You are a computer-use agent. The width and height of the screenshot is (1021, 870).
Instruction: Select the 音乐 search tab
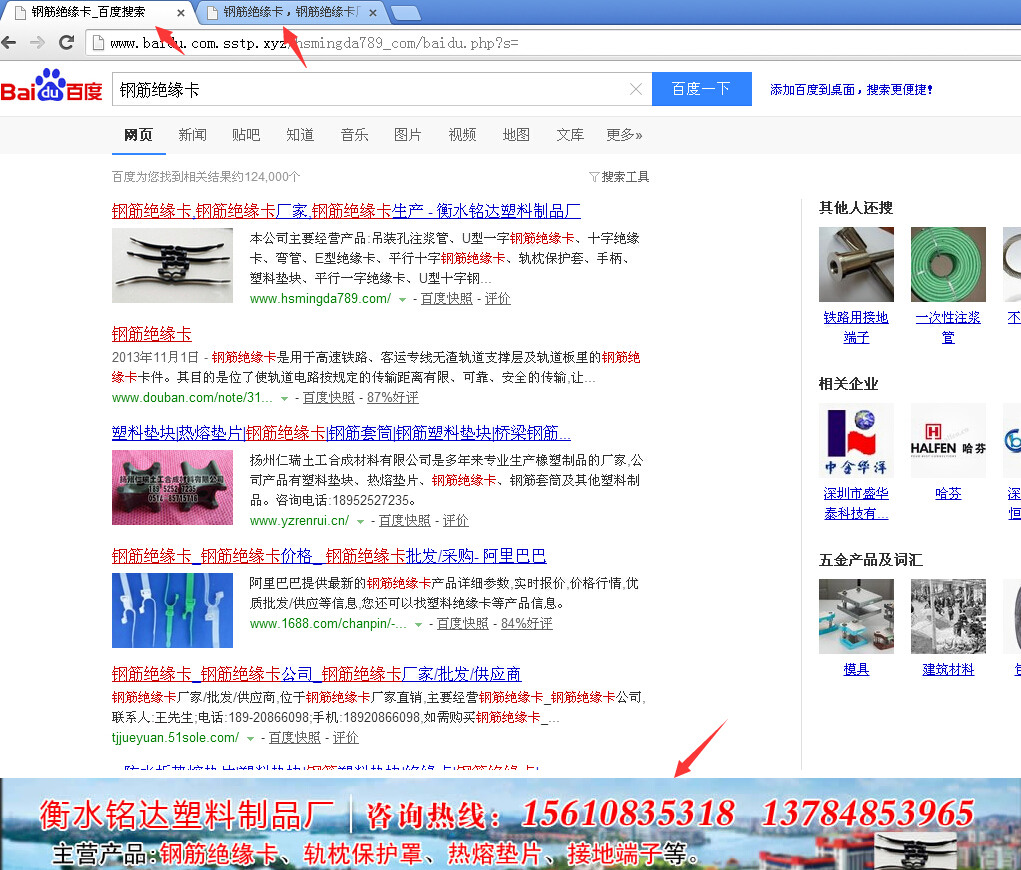[354, 135]
